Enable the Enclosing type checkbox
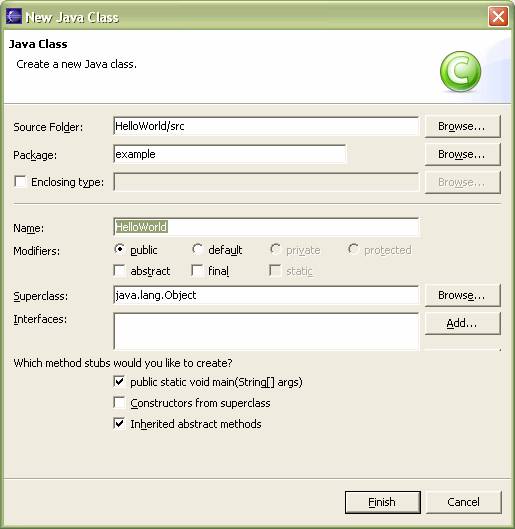Image resolution: width=515 pixels, height=529 pixels. (x=20, y=182)
